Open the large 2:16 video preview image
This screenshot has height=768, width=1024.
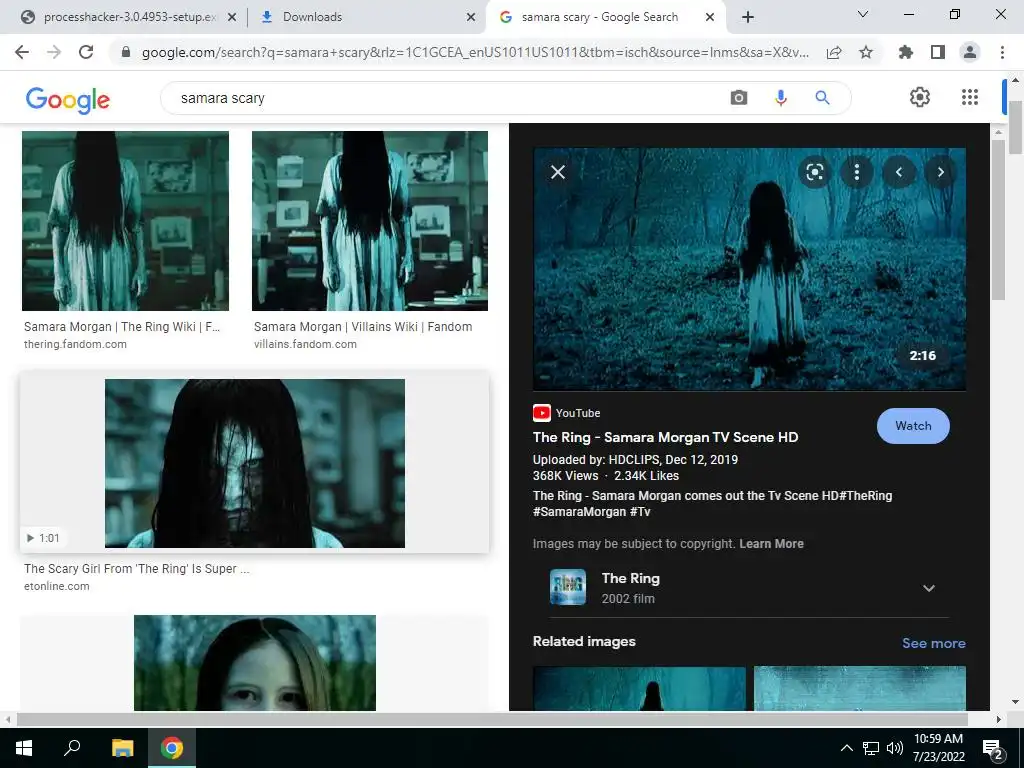(749, 269)
